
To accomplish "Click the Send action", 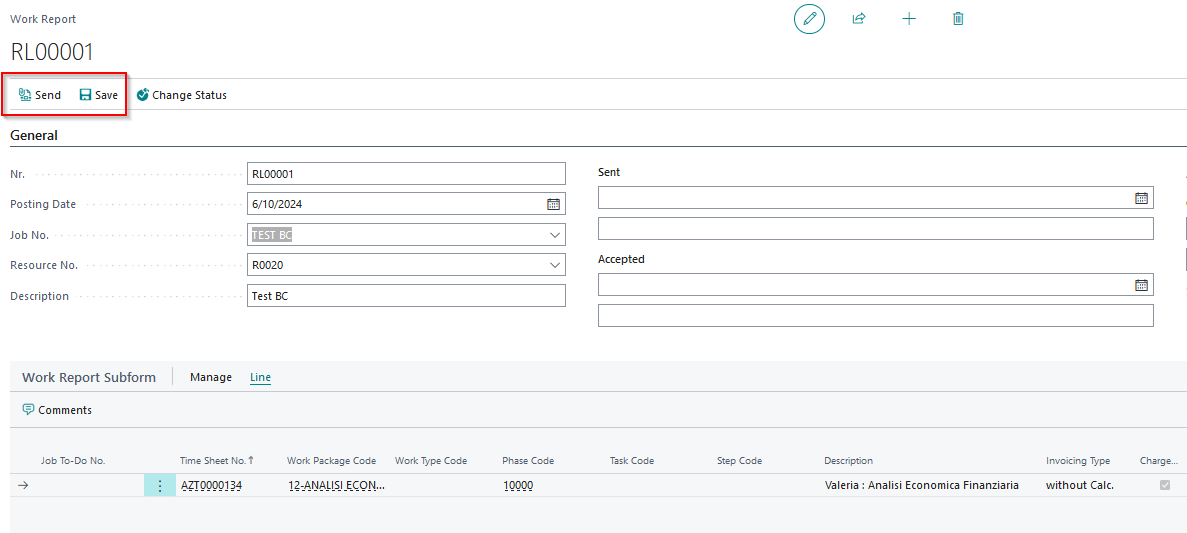I will pyautogui.click(x=39, y=95).
